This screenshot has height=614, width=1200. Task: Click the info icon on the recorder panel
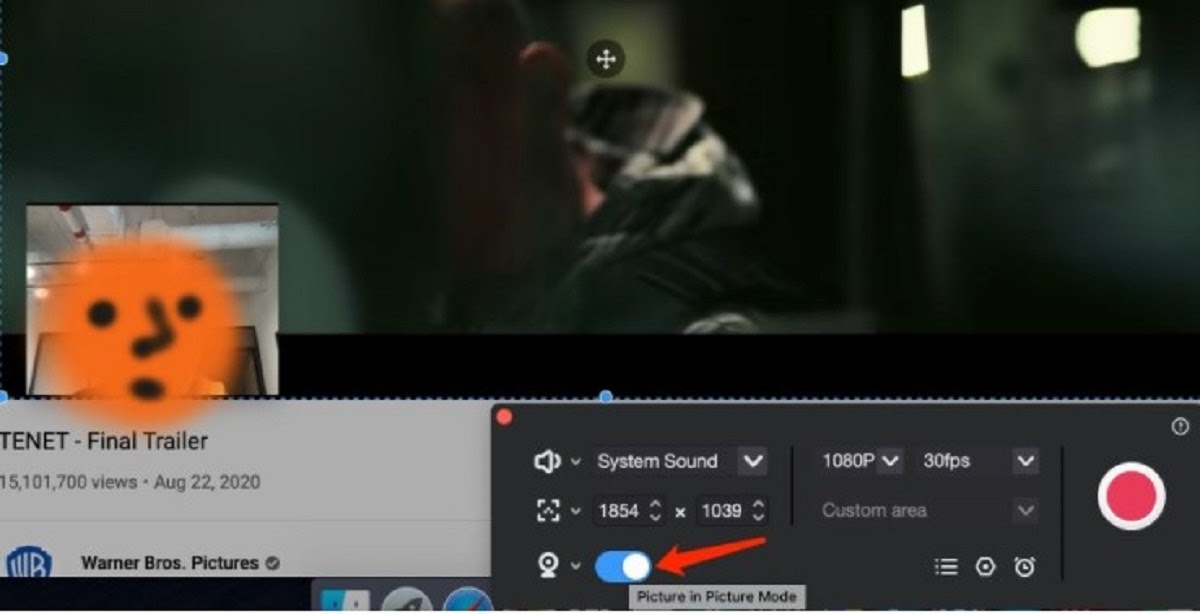click(1180, 427)
